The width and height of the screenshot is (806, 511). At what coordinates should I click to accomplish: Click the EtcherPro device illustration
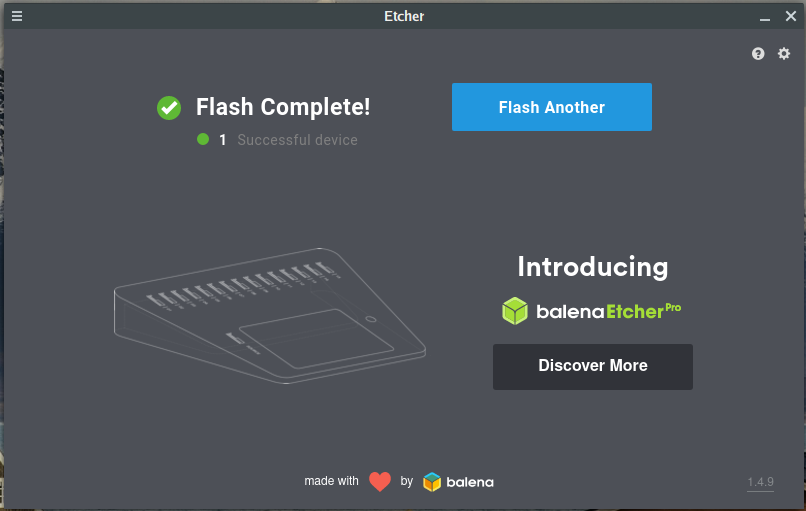point(270,315)
